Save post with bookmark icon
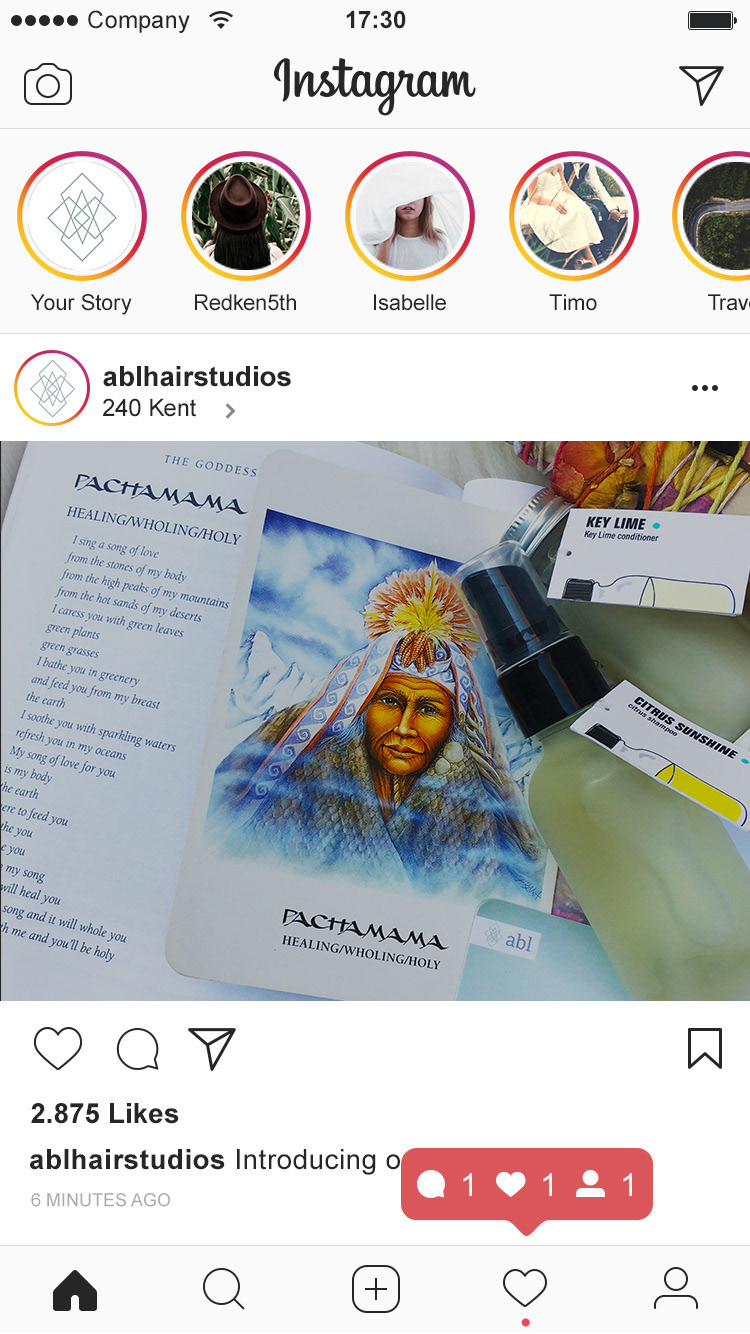This screenshot has width=750, height=1334. click(705, 1048)
